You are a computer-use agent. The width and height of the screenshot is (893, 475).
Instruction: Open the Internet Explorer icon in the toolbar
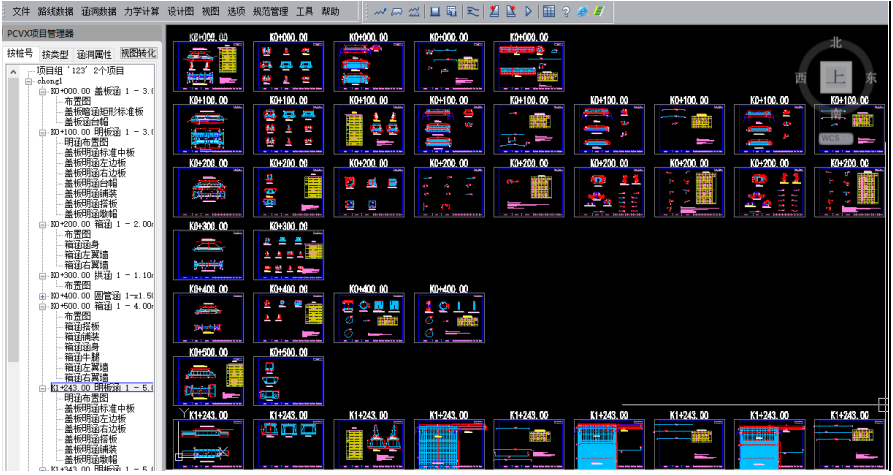582,11
